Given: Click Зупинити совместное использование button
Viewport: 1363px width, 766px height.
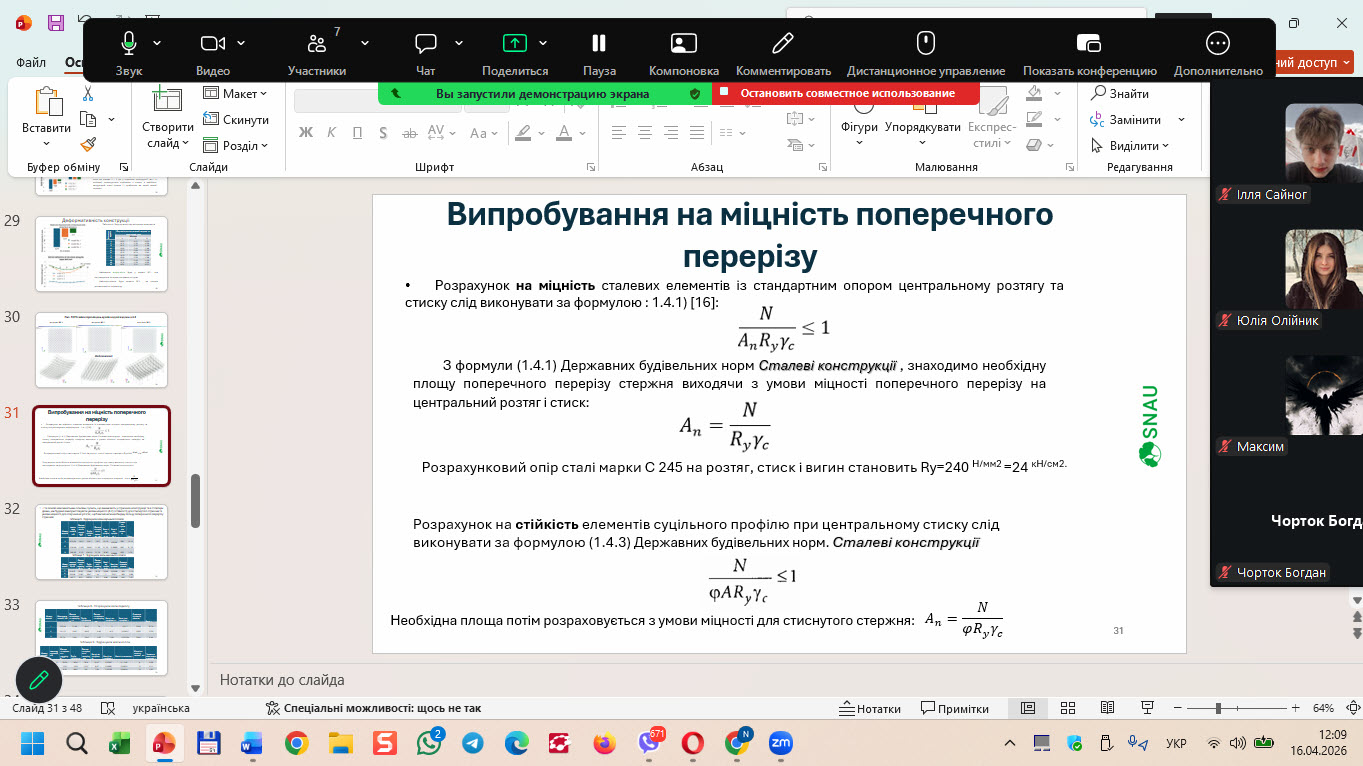Looking at the screenshot, I should pos(846,93).
